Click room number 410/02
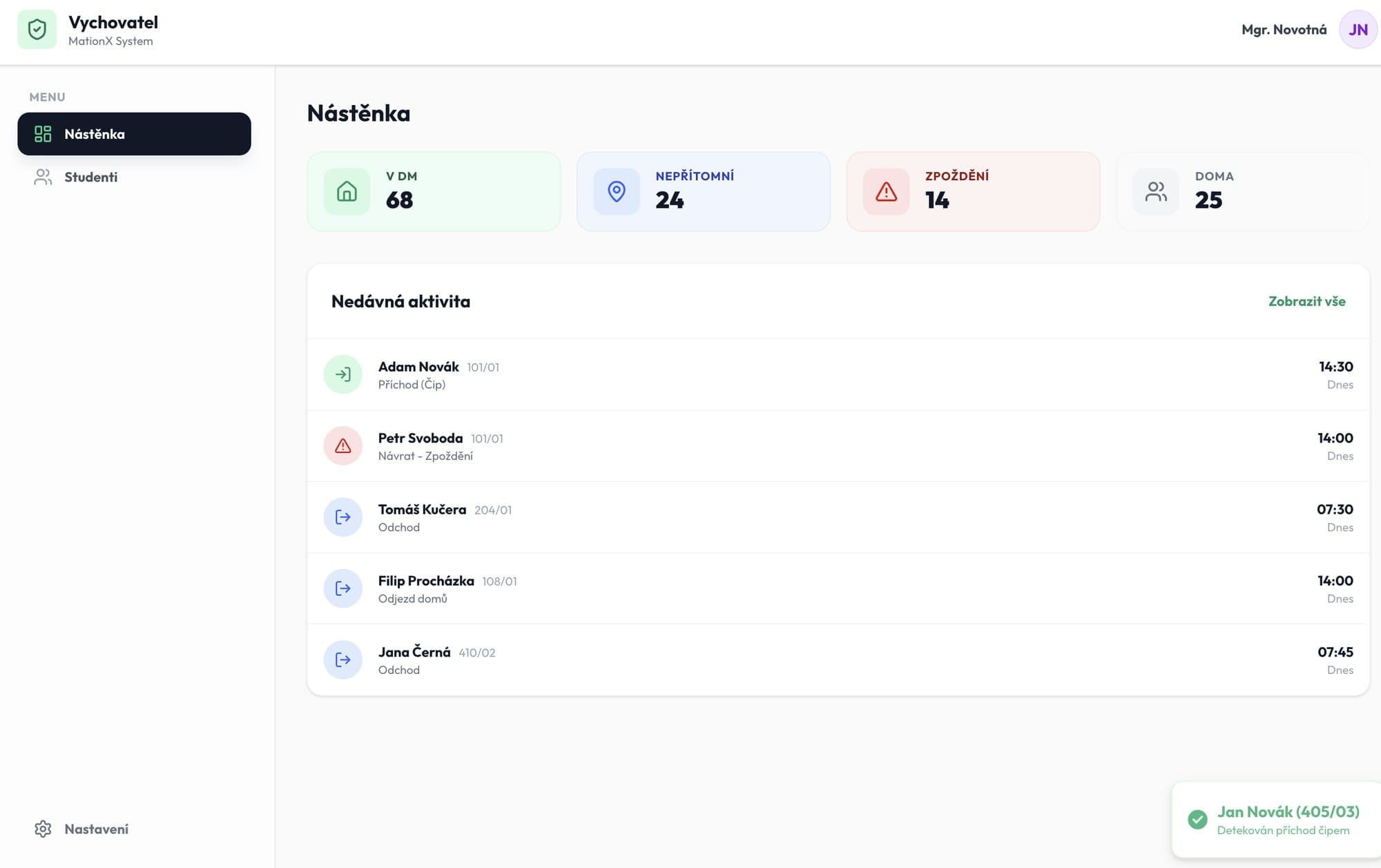This screenshot has width=1381, height=868. click(x=477, y=653)
